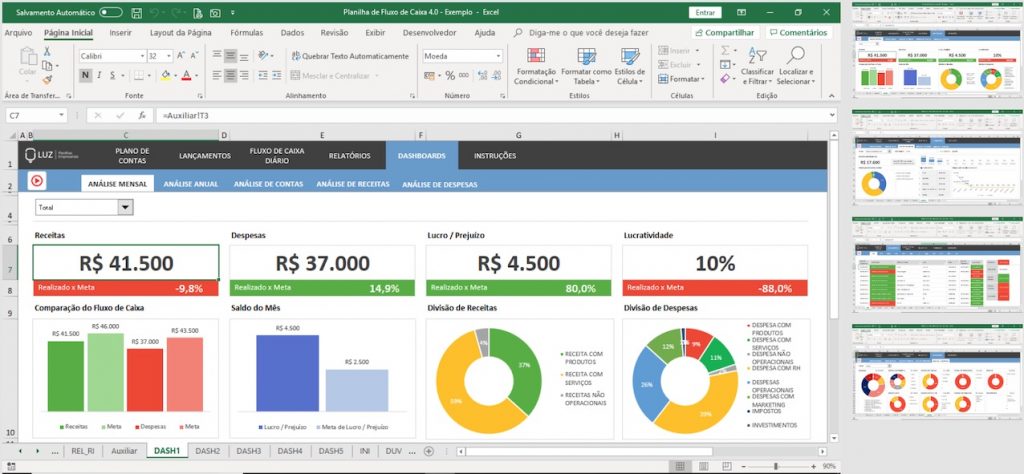Click the decrease indent icon

[x=263, y=75]
